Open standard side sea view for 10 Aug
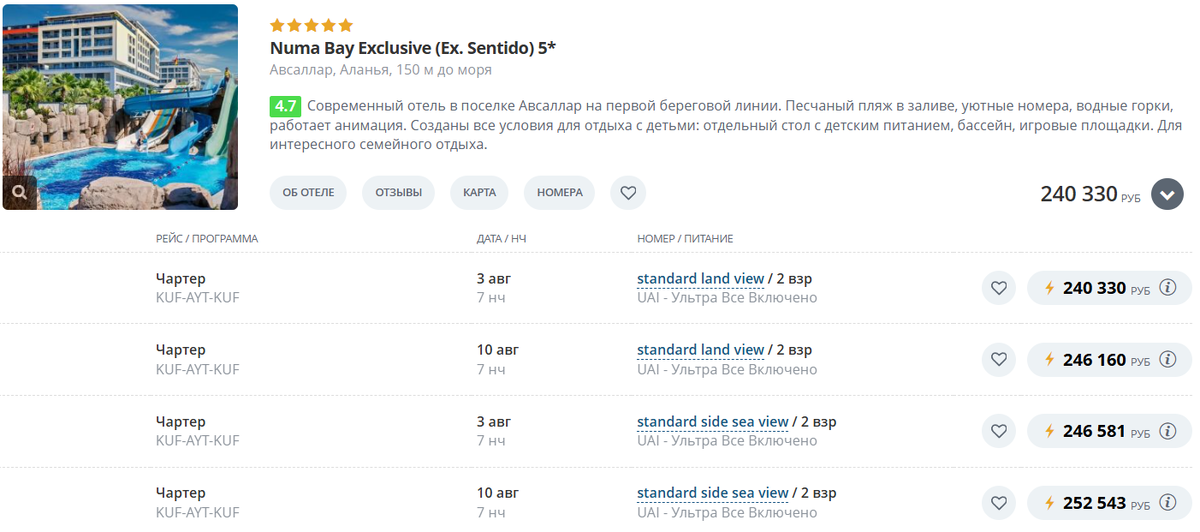This screenshot has width=1200, height=532. click(712, 493)
